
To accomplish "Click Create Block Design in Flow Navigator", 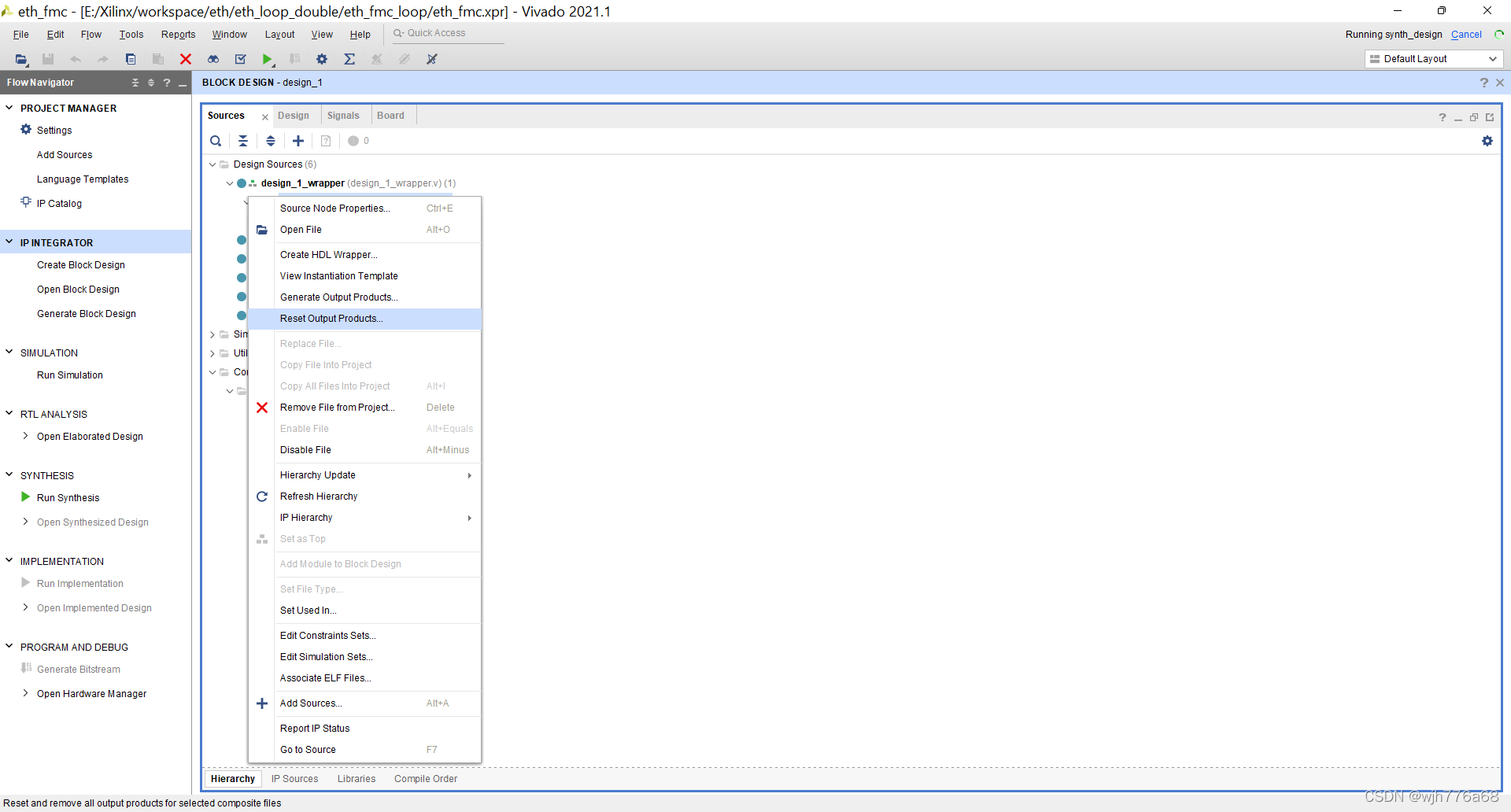I will click(x=81, y=265).
